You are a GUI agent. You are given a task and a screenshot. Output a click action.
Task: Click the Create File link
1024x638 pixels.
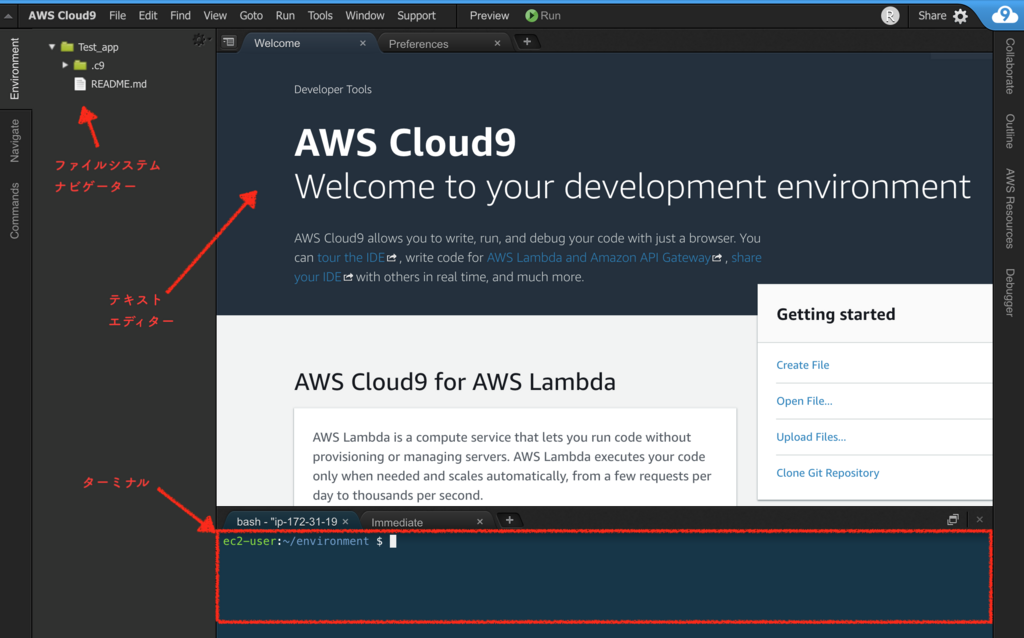[803, 365]
